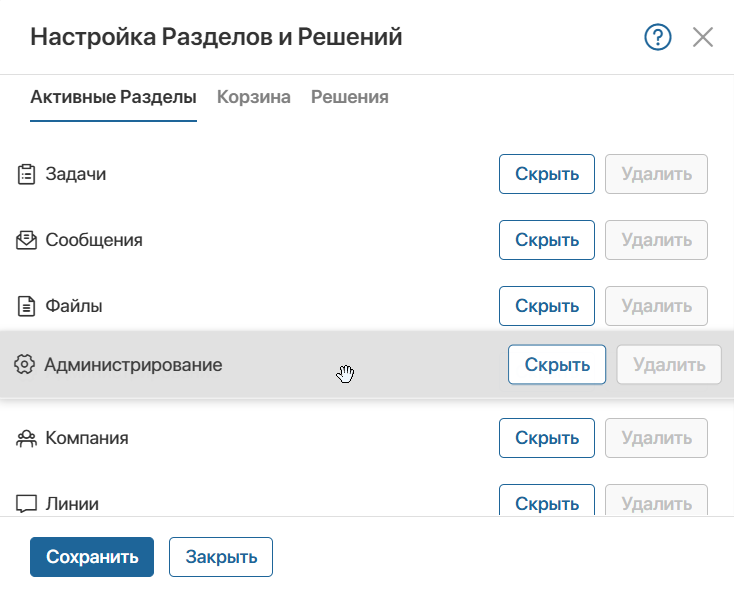
Task: Click Удалить for Компания
Action: click(656, 438)
